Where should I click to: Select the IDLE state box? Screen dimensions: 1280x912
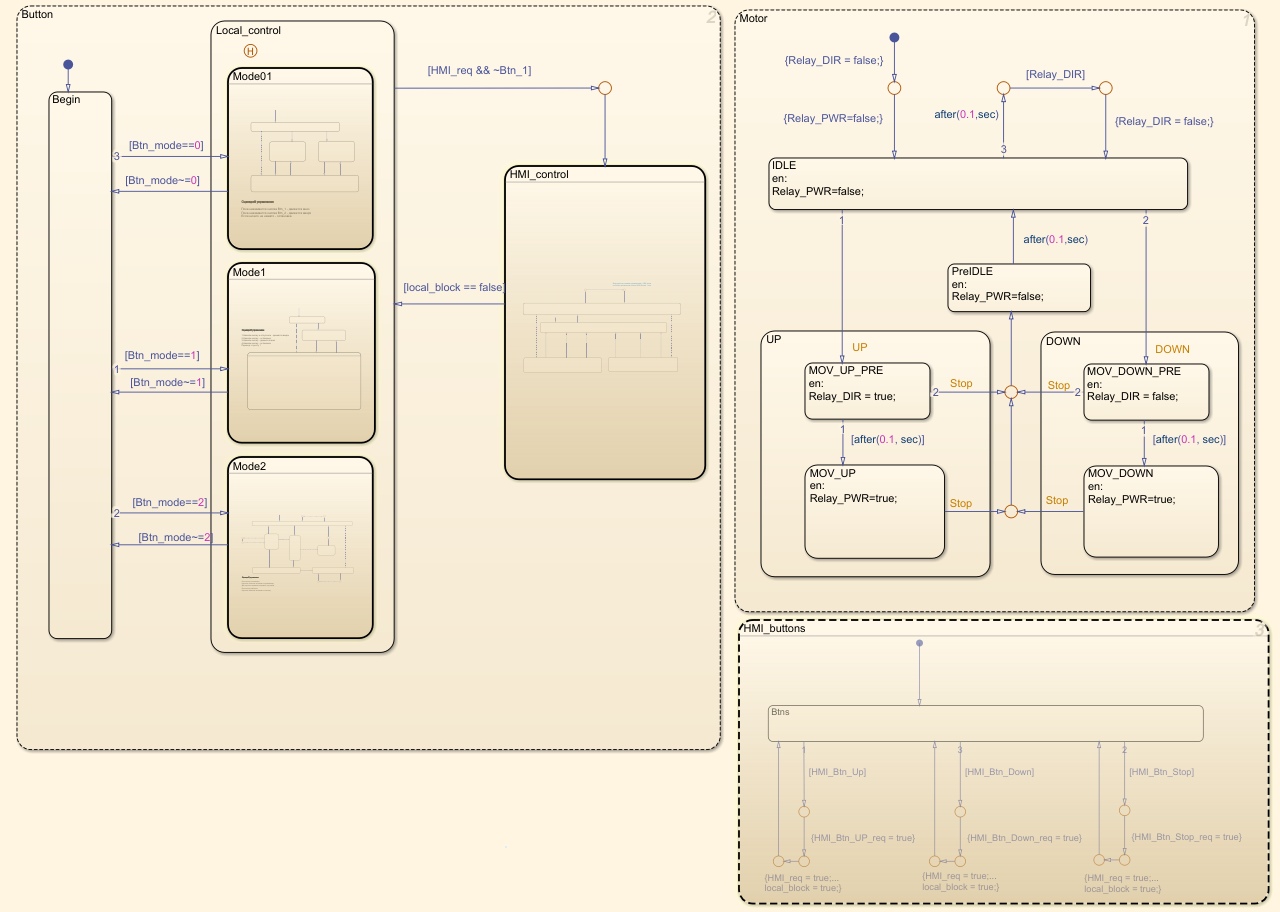click(x=978, y=184)
